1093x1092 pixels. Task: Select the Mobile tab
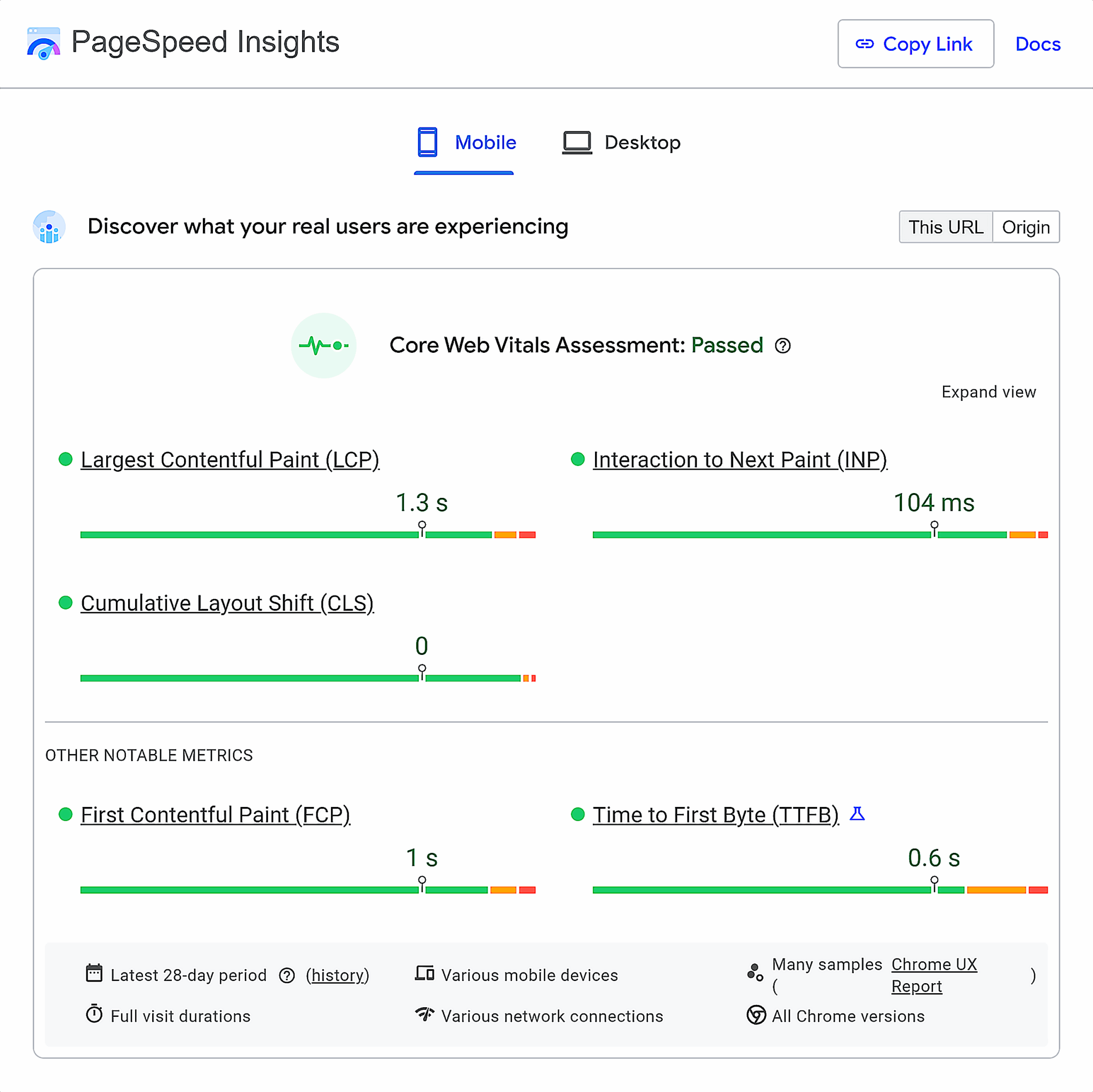464,143
